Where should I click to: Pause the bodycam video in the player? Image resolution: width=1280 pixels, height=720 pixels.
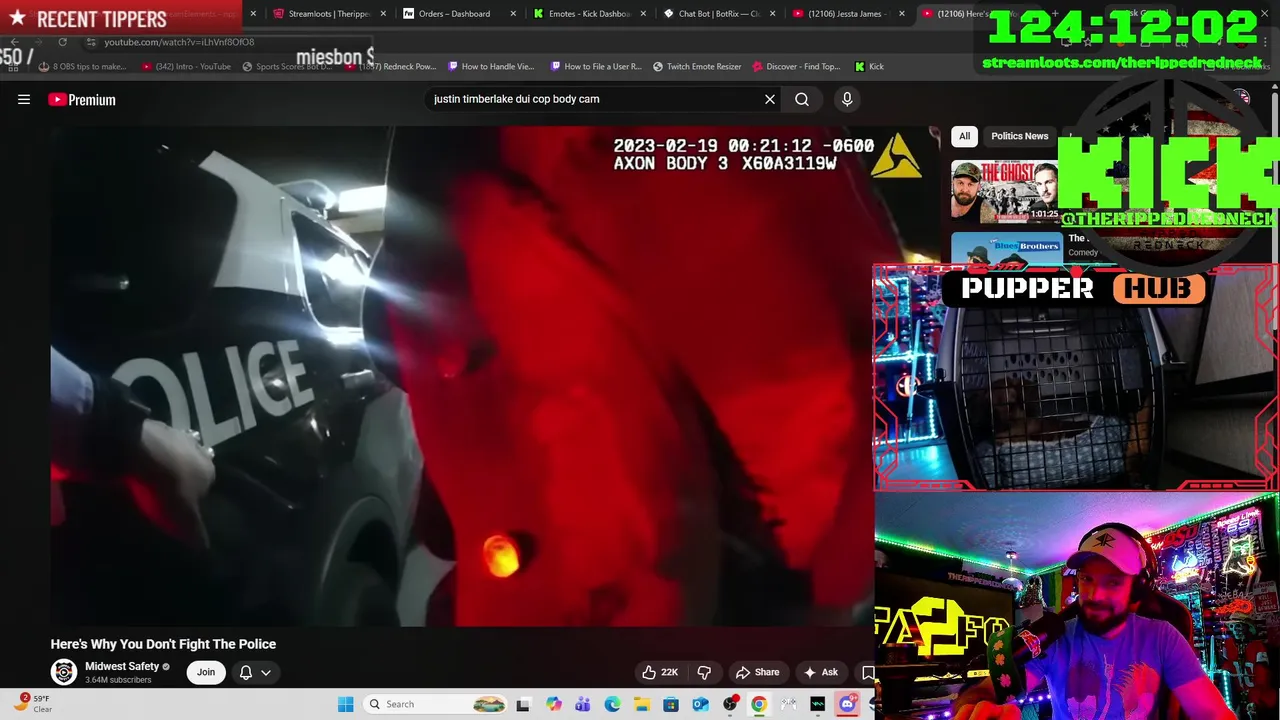coord(462,375)
